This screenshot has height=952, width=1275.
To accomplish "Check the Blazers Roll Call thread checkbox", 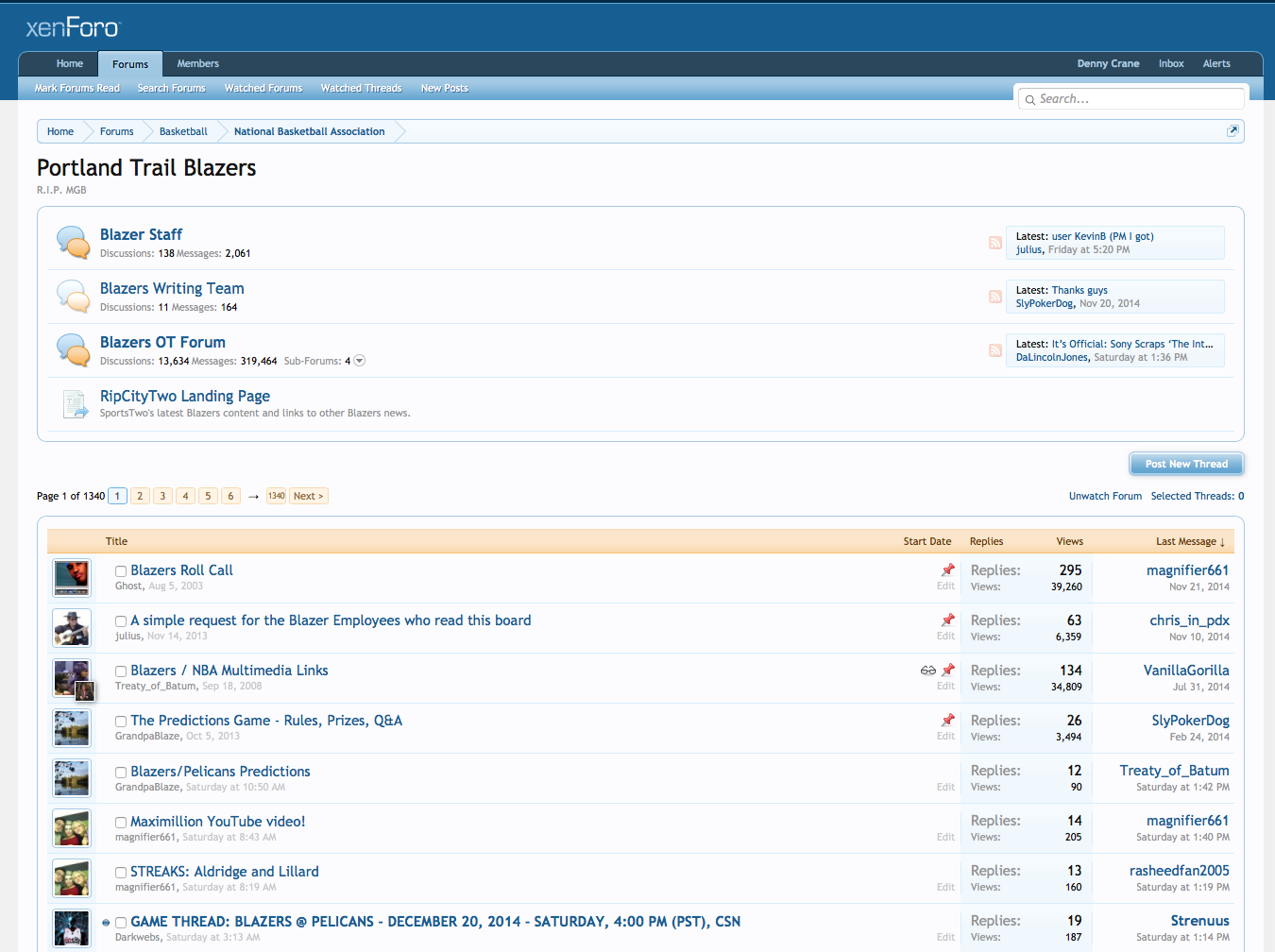I will click(x=121, y=571).
